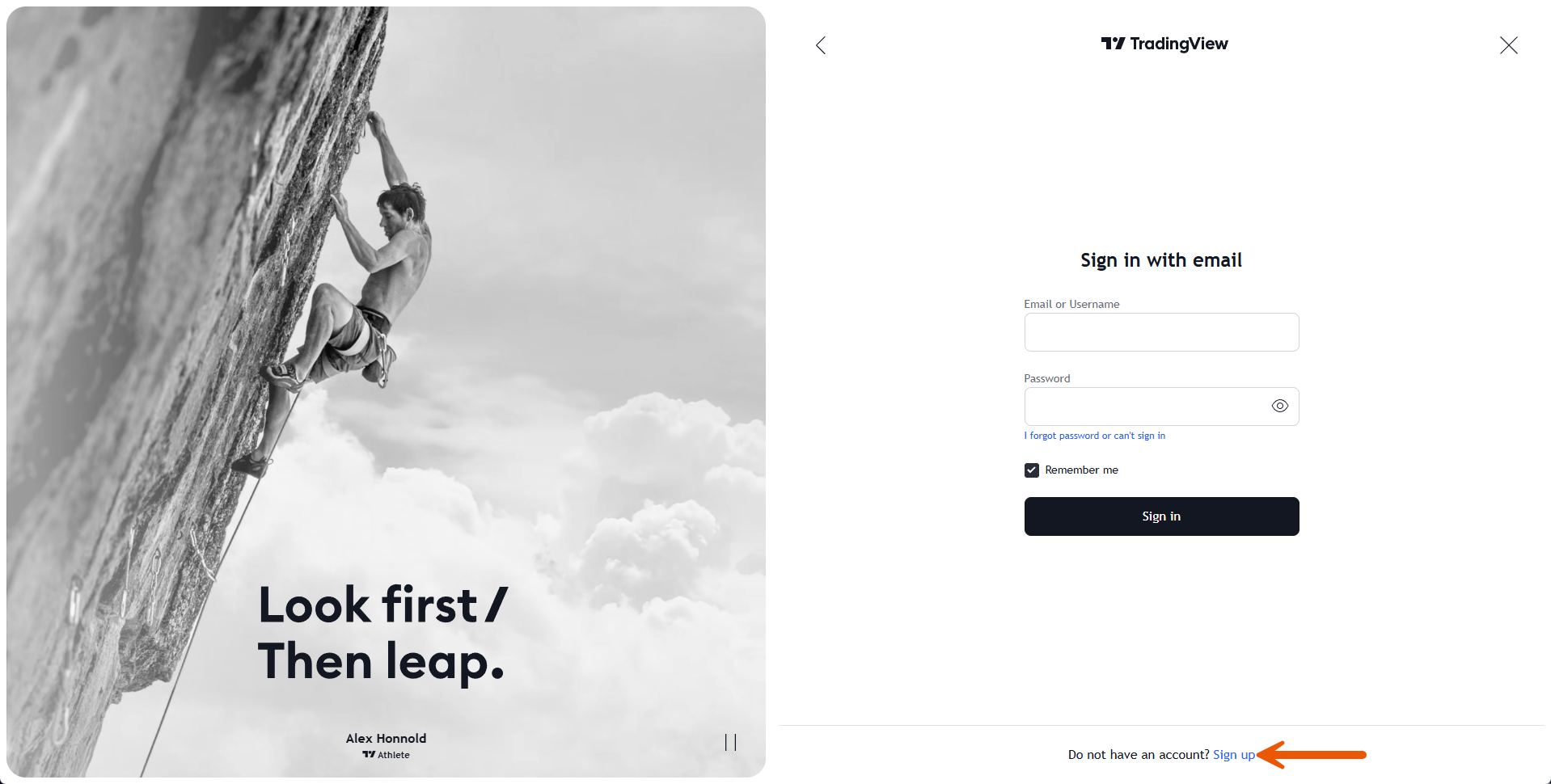
Task: Click the TradingView logo at top
Action: click(x=1164, y=44)
